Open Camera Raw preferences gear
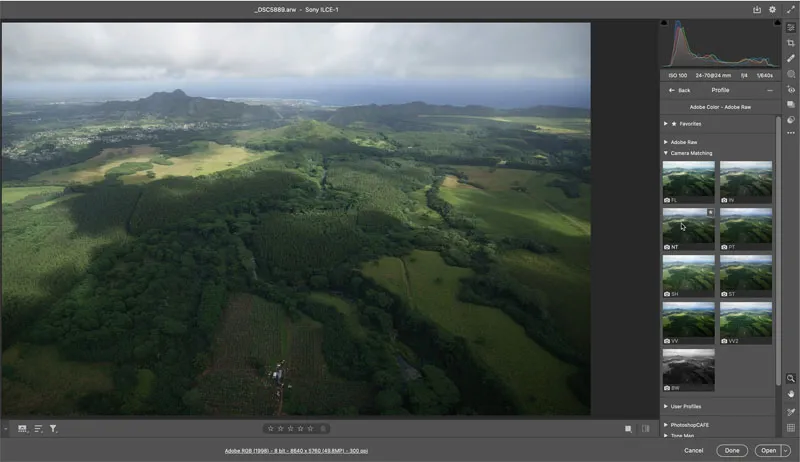Screen dimensions: 800x462 [772, 9]
